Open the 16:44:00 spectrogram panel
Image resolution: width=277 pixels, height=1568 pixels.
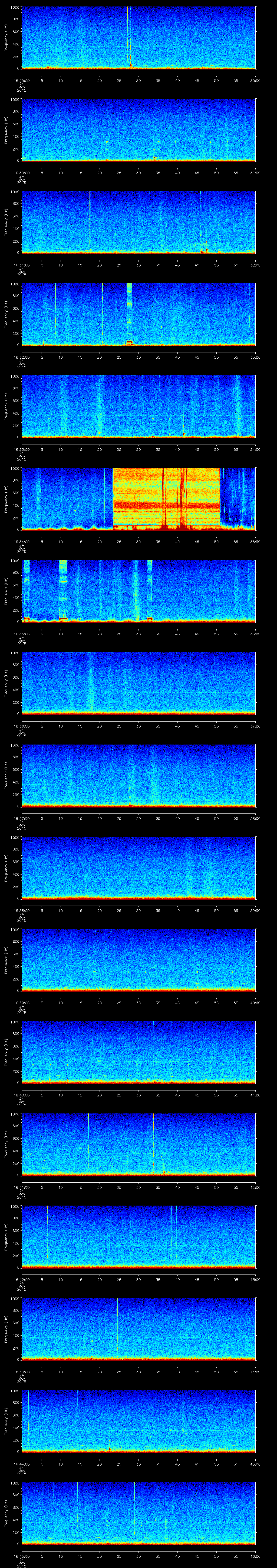click(138, 1421)
